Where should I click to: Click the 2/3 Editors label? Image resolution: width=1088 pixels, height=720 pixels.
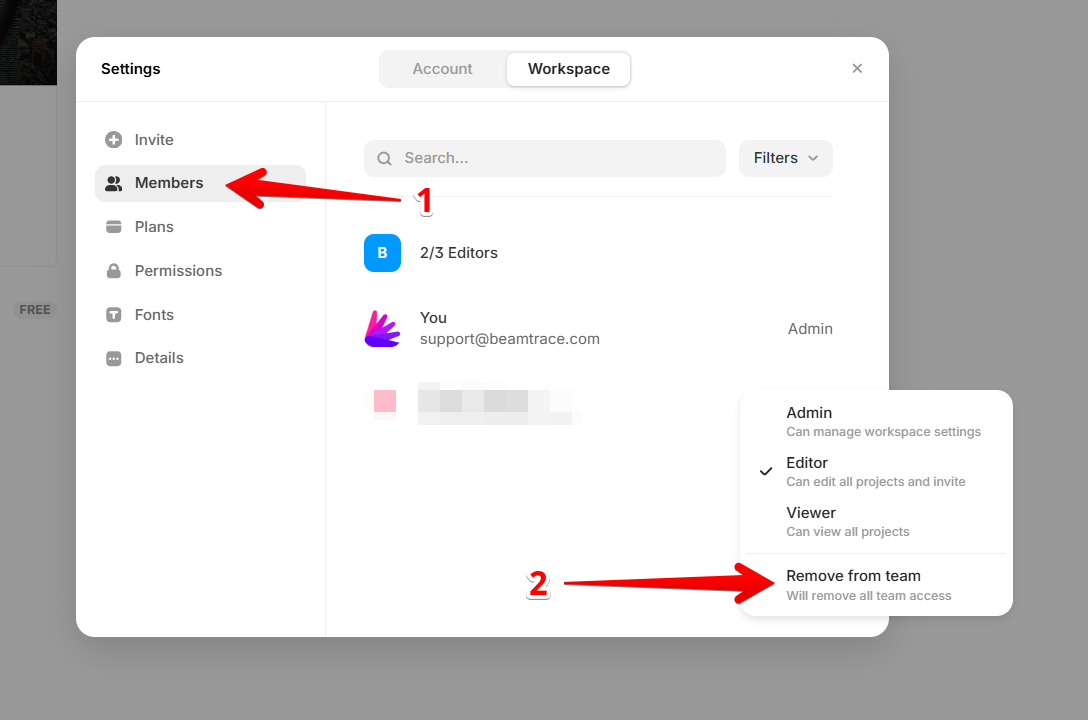(x=459, y=252)
